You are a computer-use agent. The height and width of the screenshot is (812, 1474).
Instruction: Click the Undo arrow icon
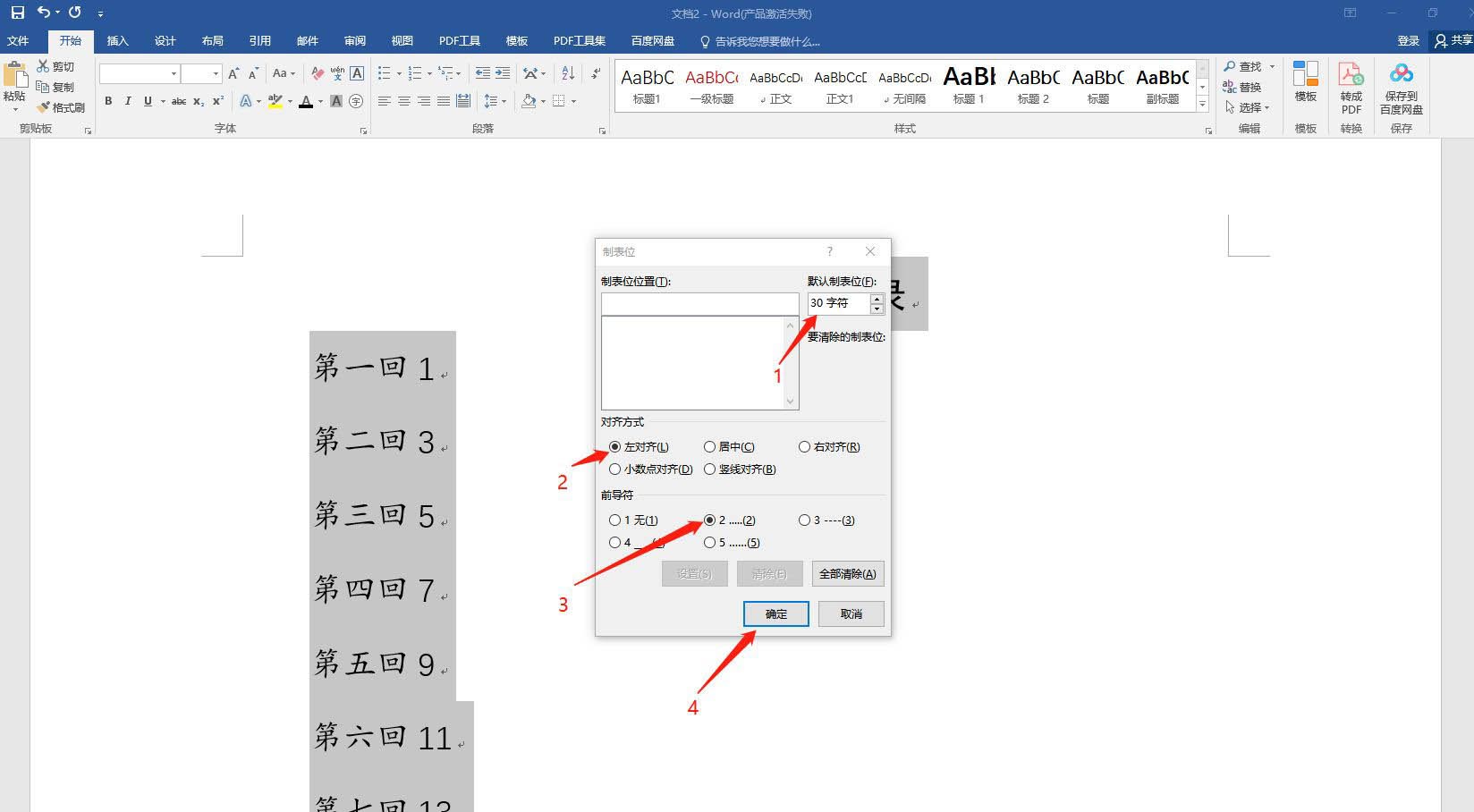[x=43, y=13]
